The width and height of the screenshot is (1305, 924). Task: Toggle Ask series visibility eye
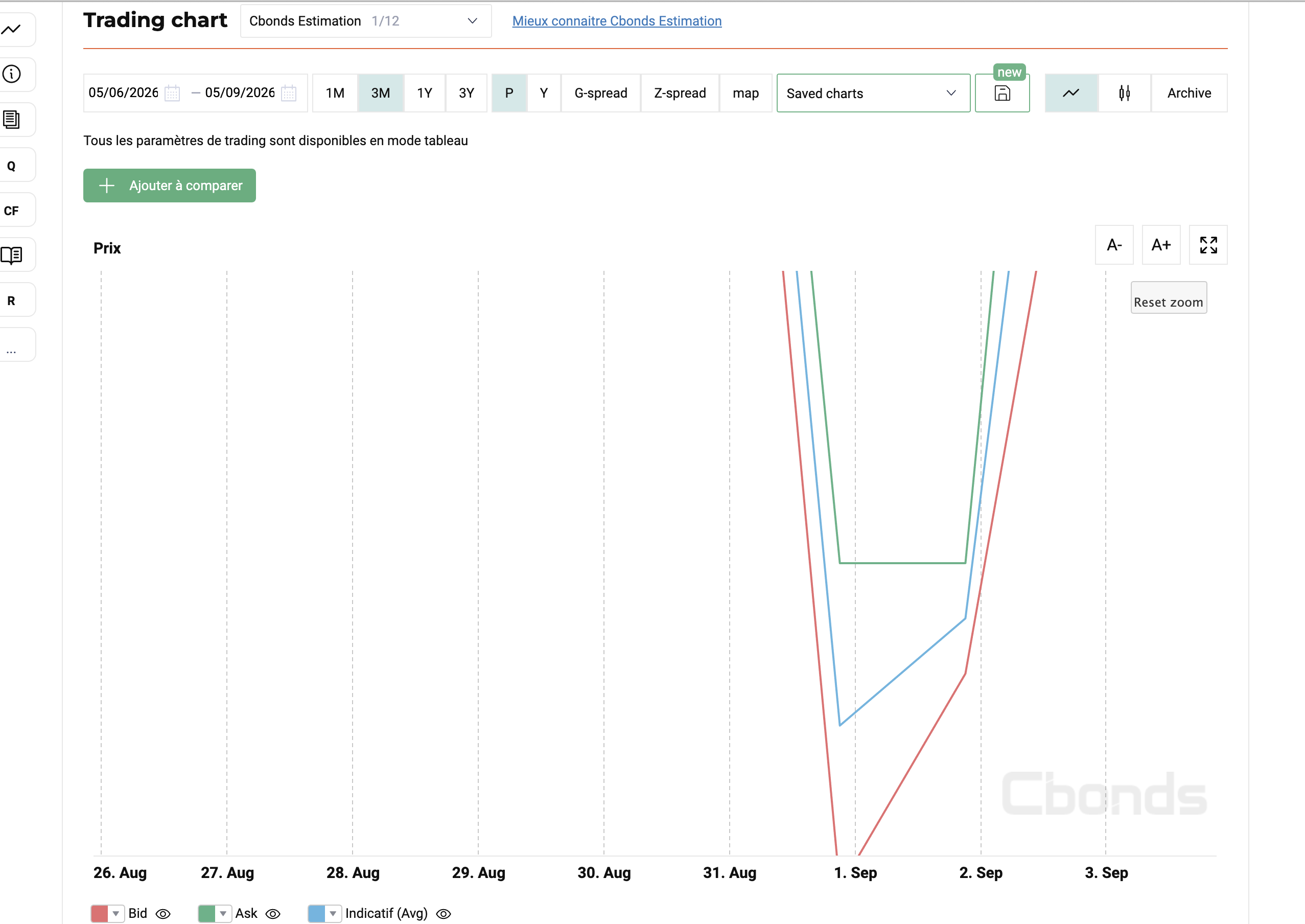pyautogui.click(x=273, y=914)
